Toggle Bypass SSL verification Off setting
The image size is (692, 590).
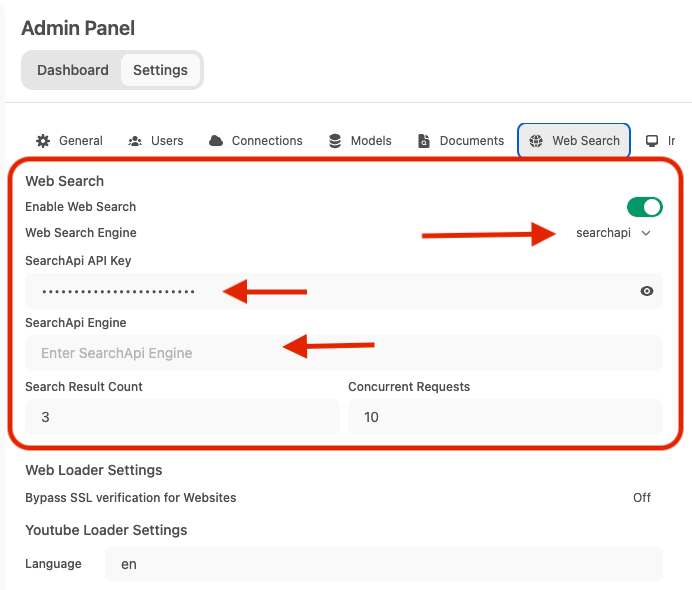641,497
